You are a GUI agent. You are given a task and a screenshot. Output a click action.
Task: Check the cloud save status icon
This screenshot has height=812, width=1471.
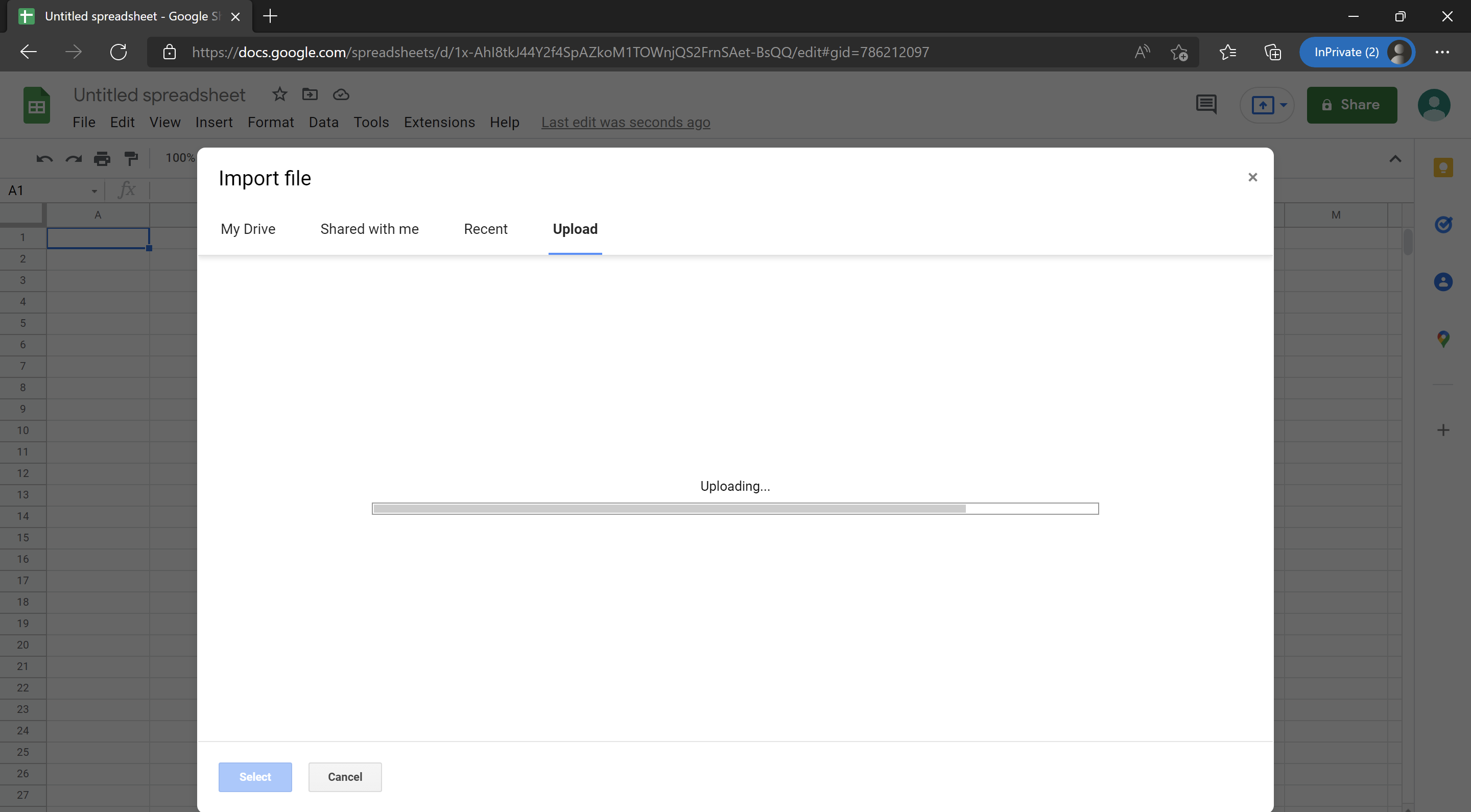340,94
